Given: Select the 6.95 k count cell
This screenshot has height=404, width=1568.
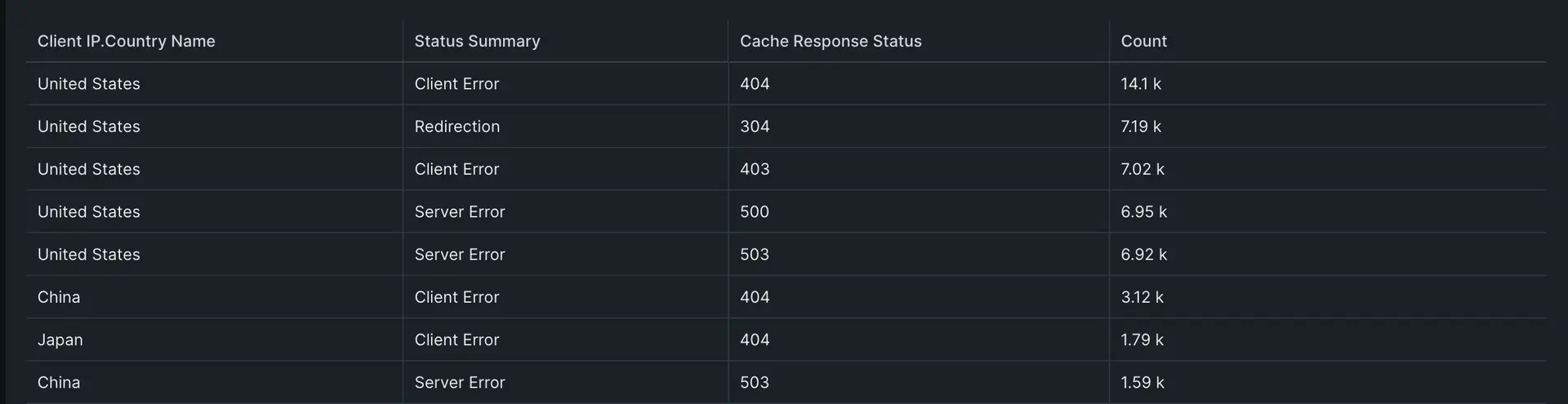Looking at the screenshot, I should [x=1143, y=212].
